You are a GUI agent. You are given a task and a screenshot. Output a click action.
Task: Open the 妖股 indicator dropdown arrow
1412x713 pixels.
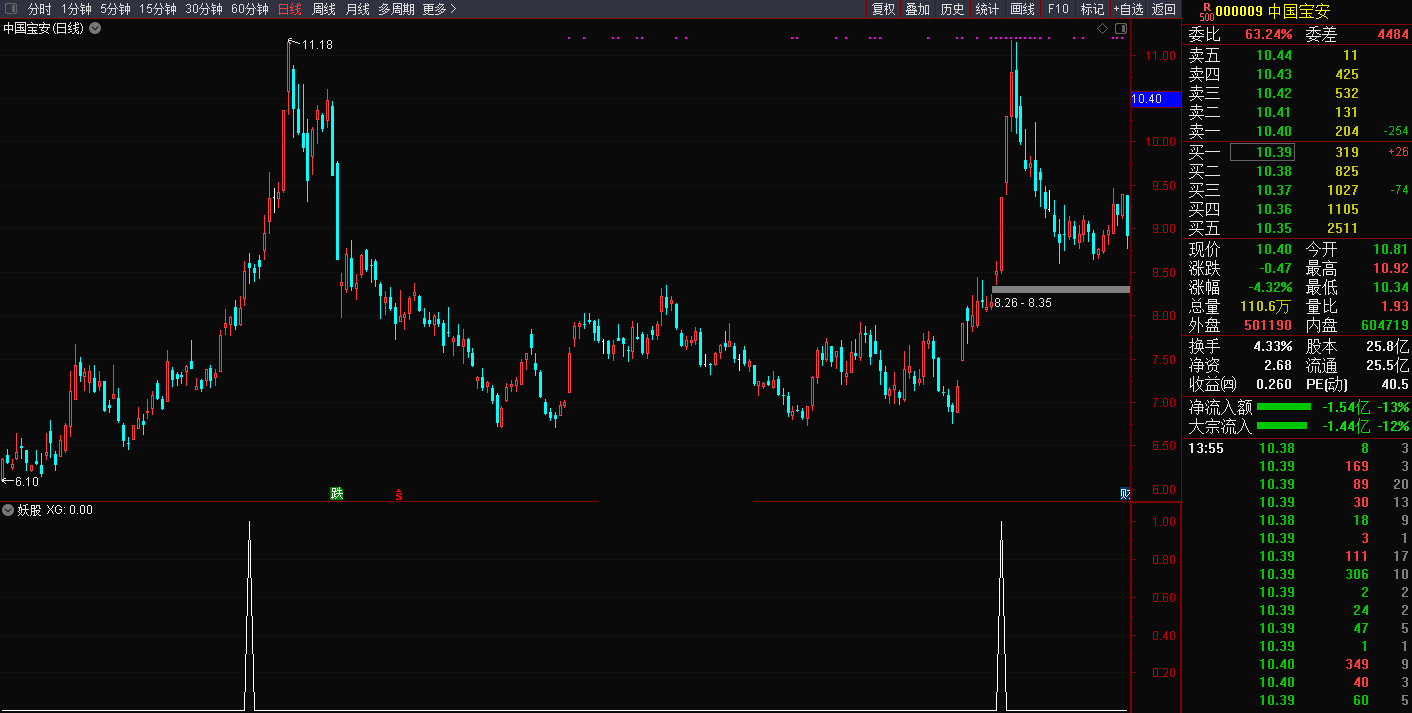(x=8, y=509)
